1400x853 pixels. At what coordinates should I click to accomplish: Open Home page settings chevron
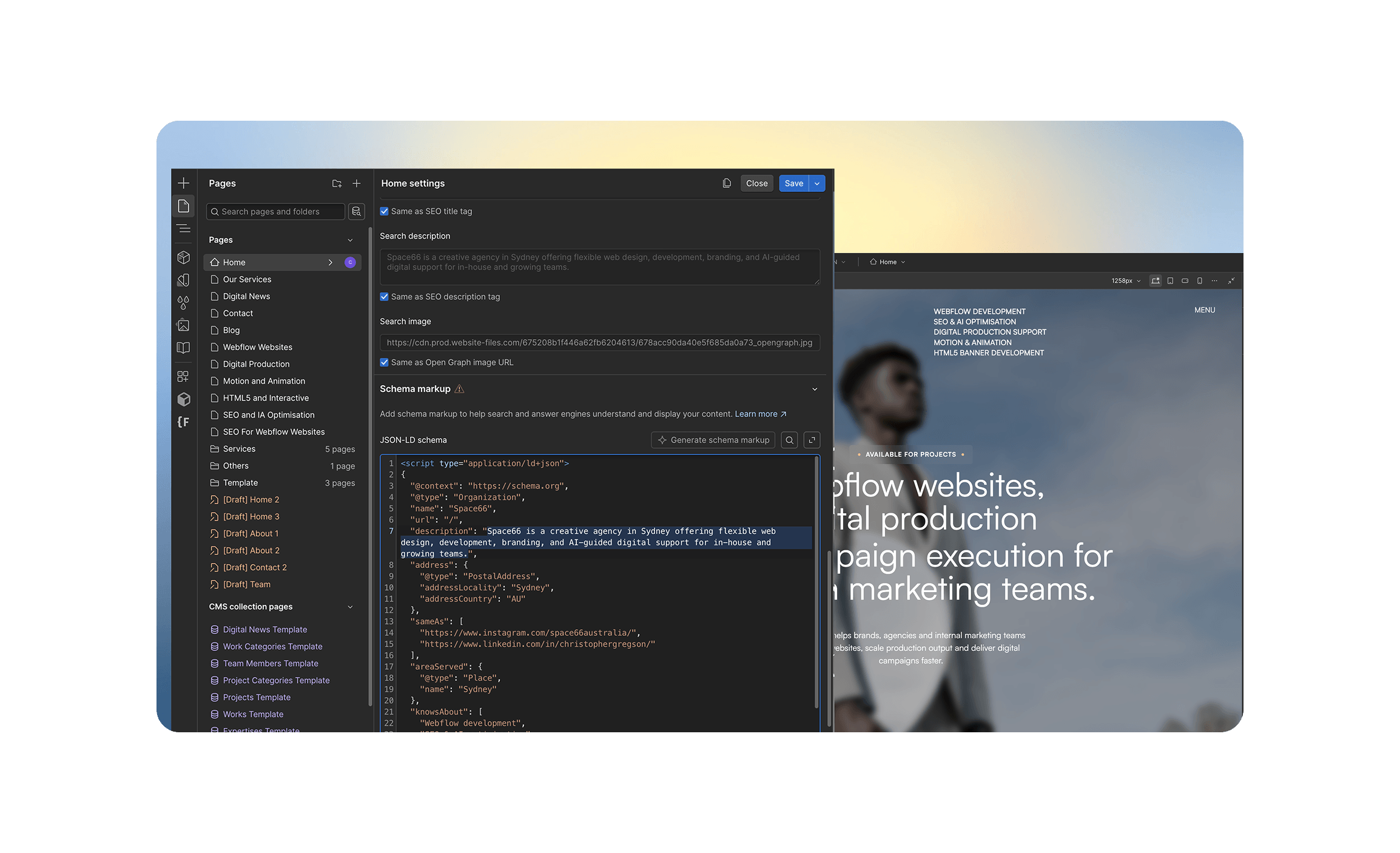pyautogui.click(x=331, y=262)
